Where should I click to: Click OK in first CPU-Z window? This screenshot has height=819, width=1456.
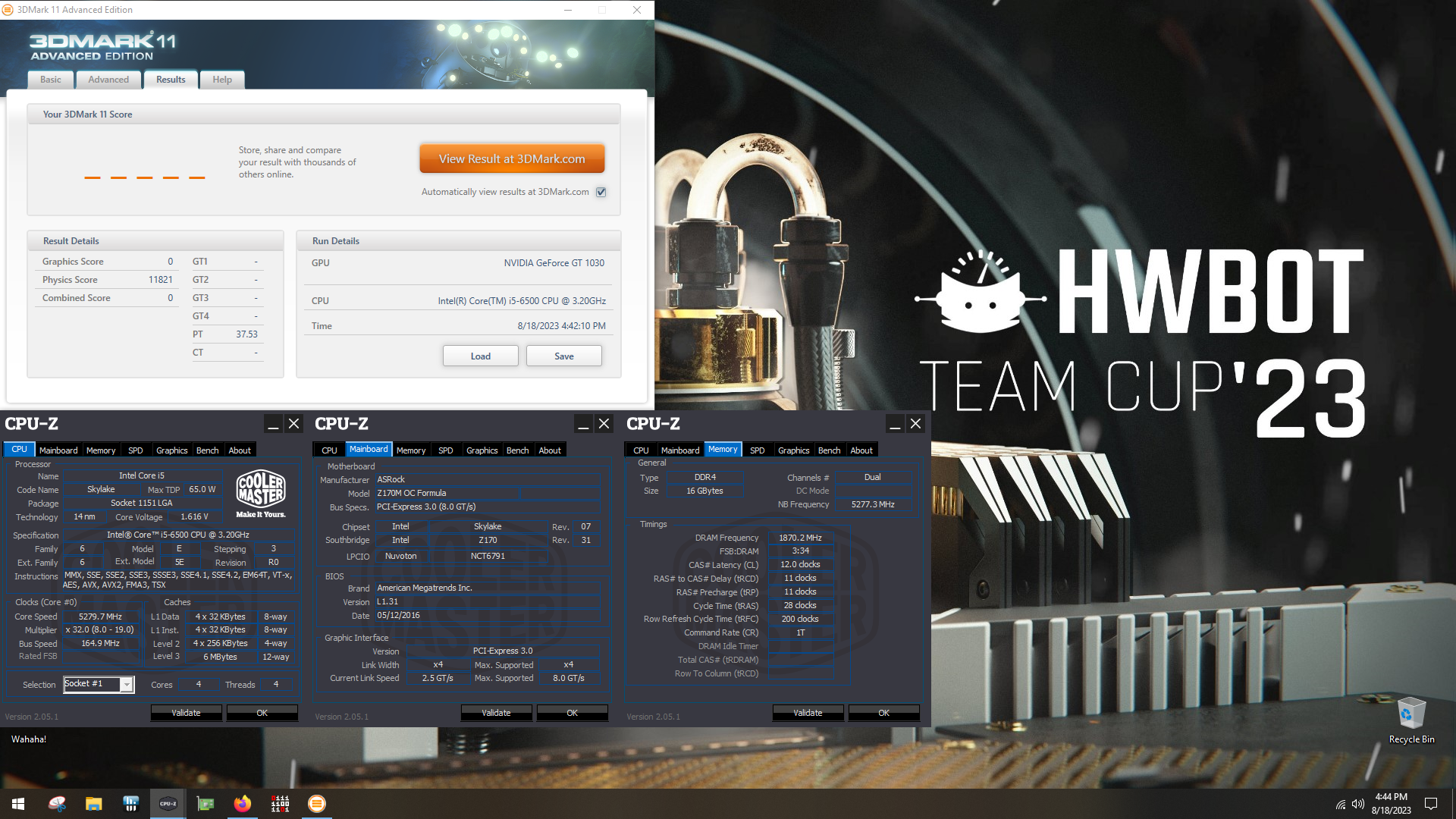coord(262,713)
